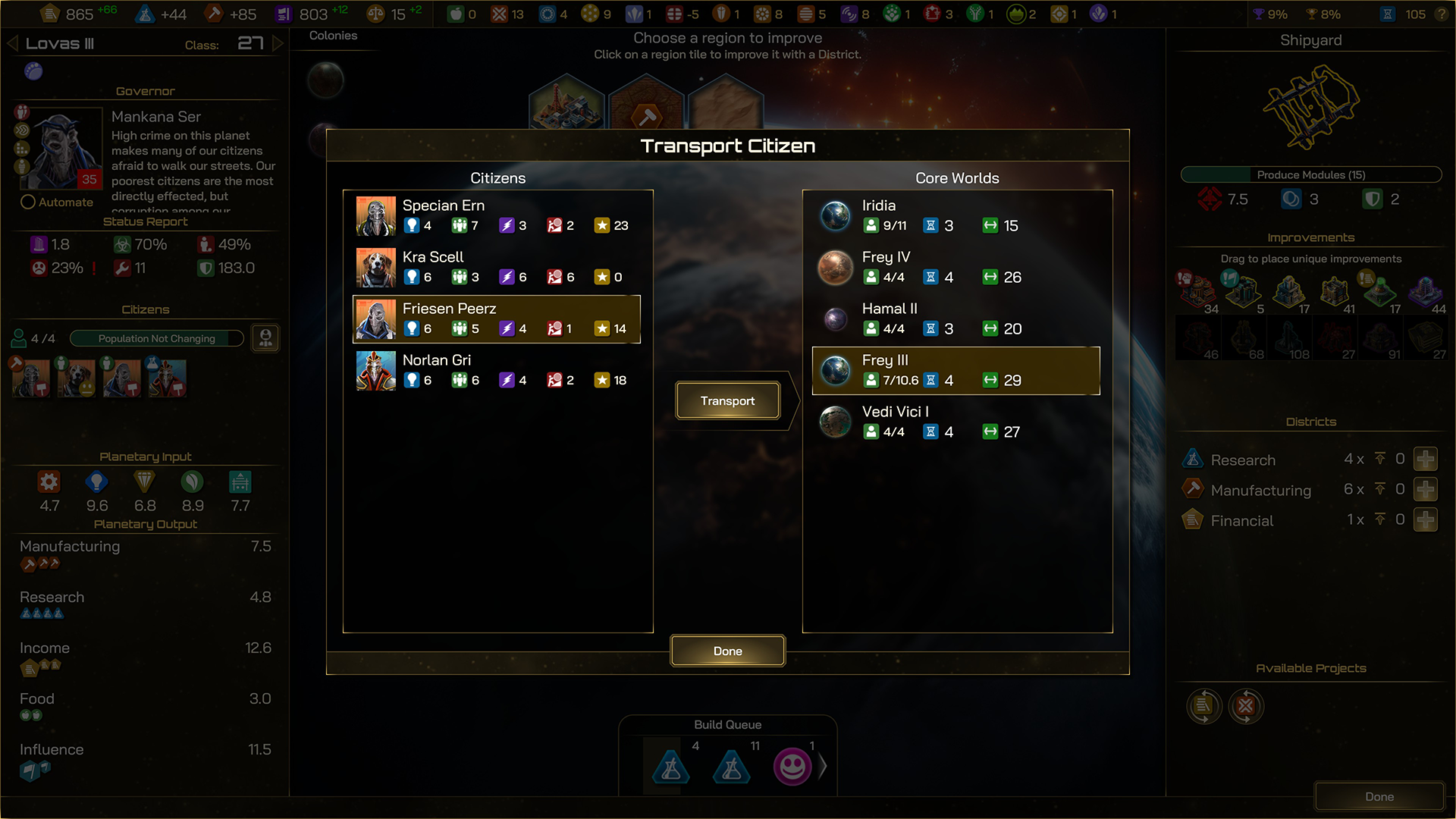Add a Financial district with the plus icon
The width and height of the screenshot is (1456, 819).
pyautogui.click(x=1426, y=520)
